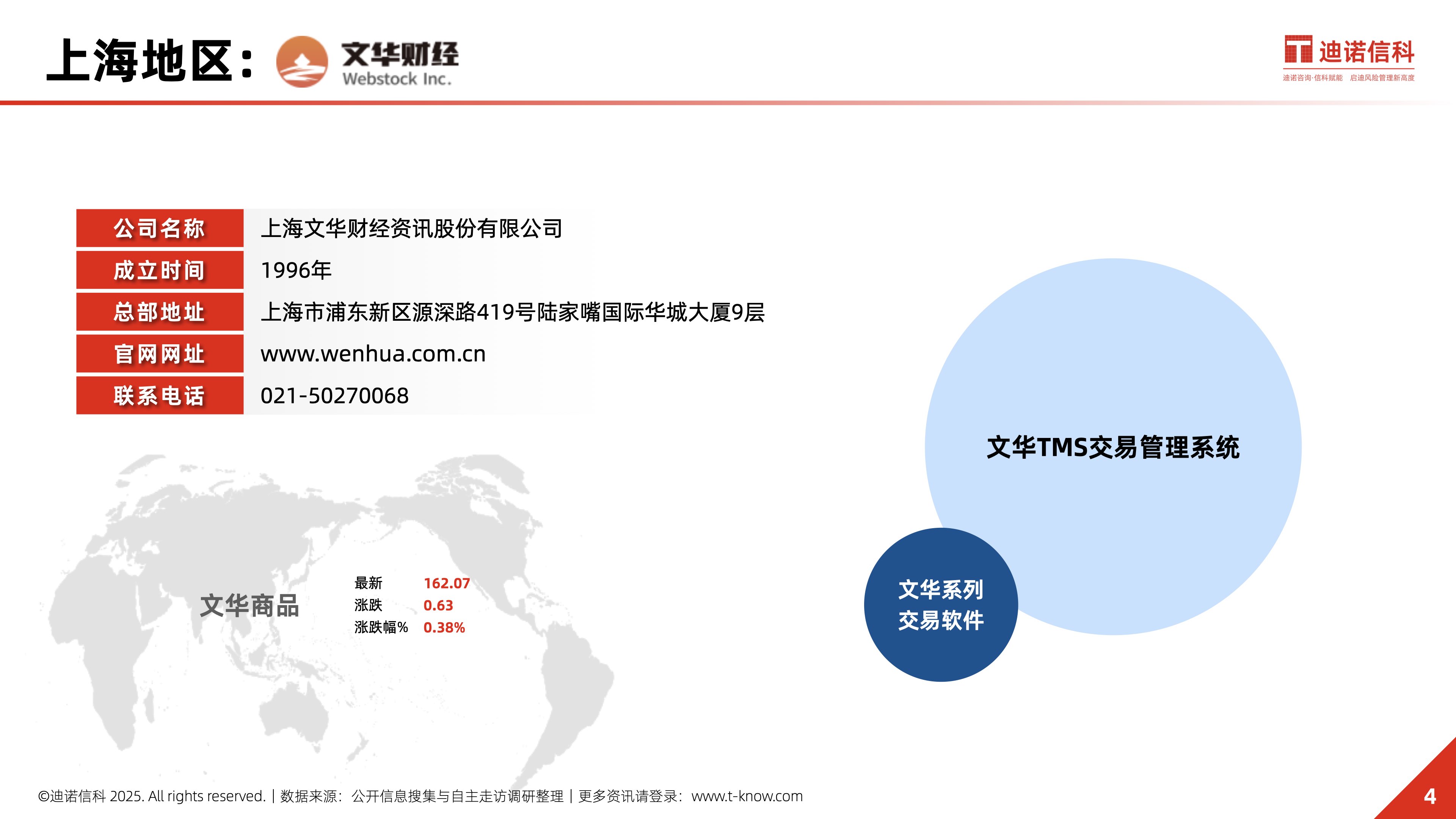The height and width of the screenshot is (819, 1456).
Task: Click the Webstock Inc. orange circle logo
Action: [x=302, y=61]
